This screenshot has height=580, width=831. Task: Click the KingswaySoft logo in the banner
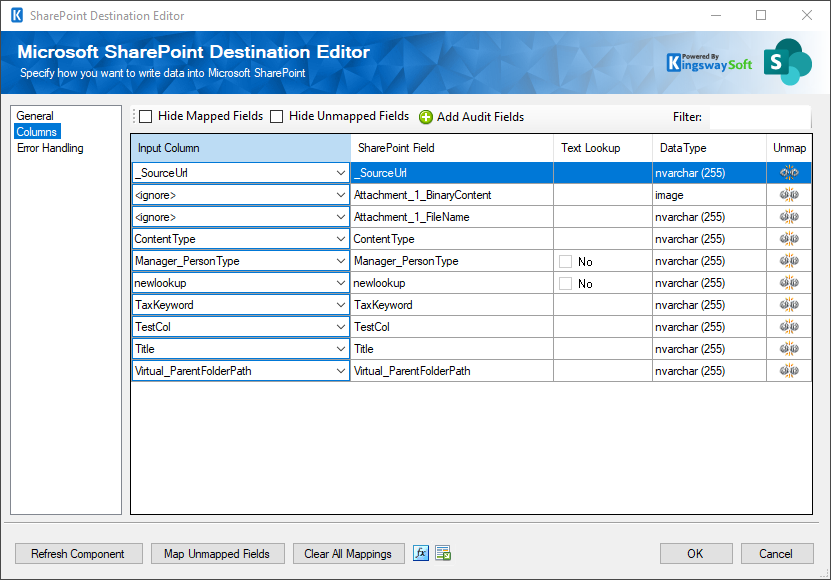[709, 63]
